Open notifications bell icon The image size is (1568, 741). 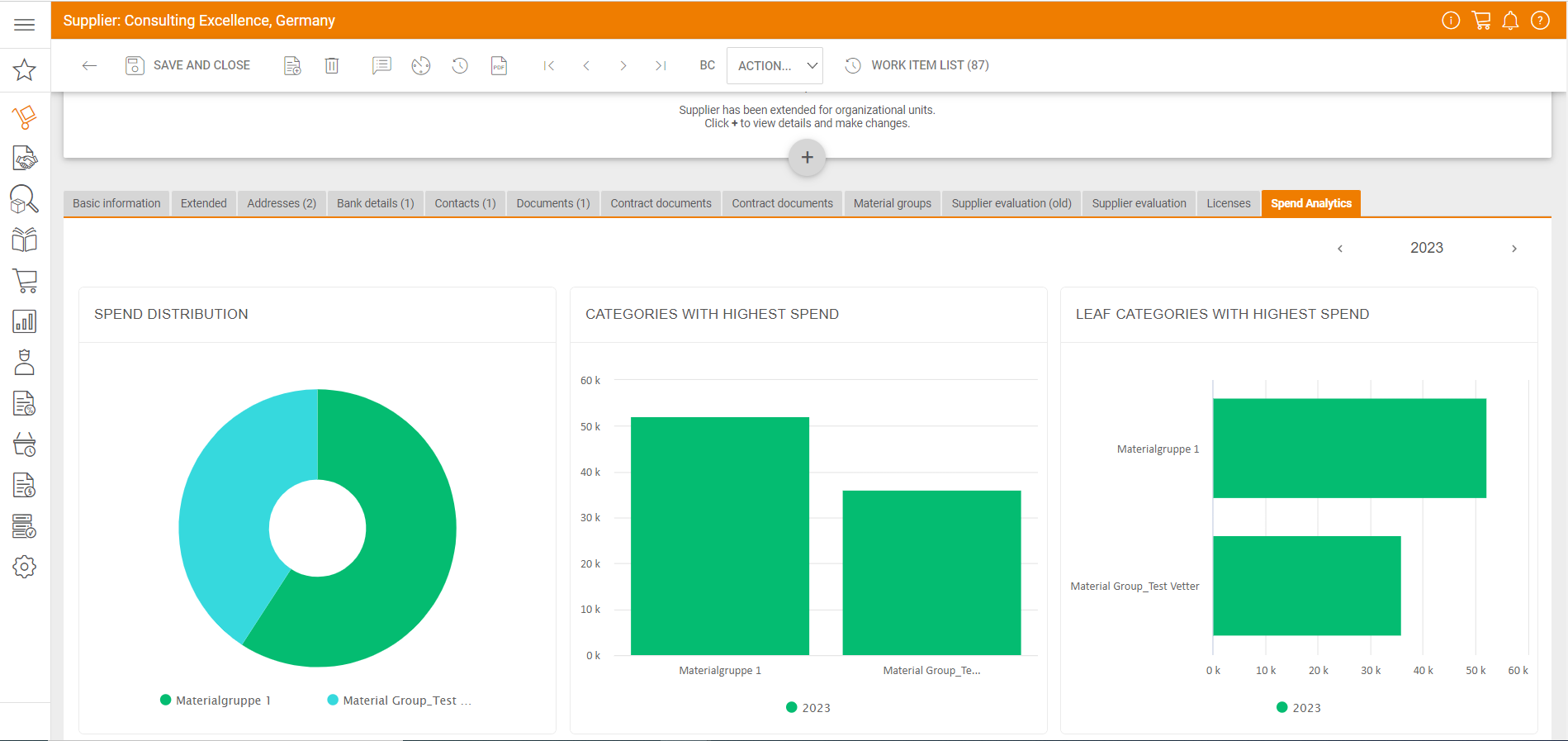pyautogui.click(x=1510, y=21)
